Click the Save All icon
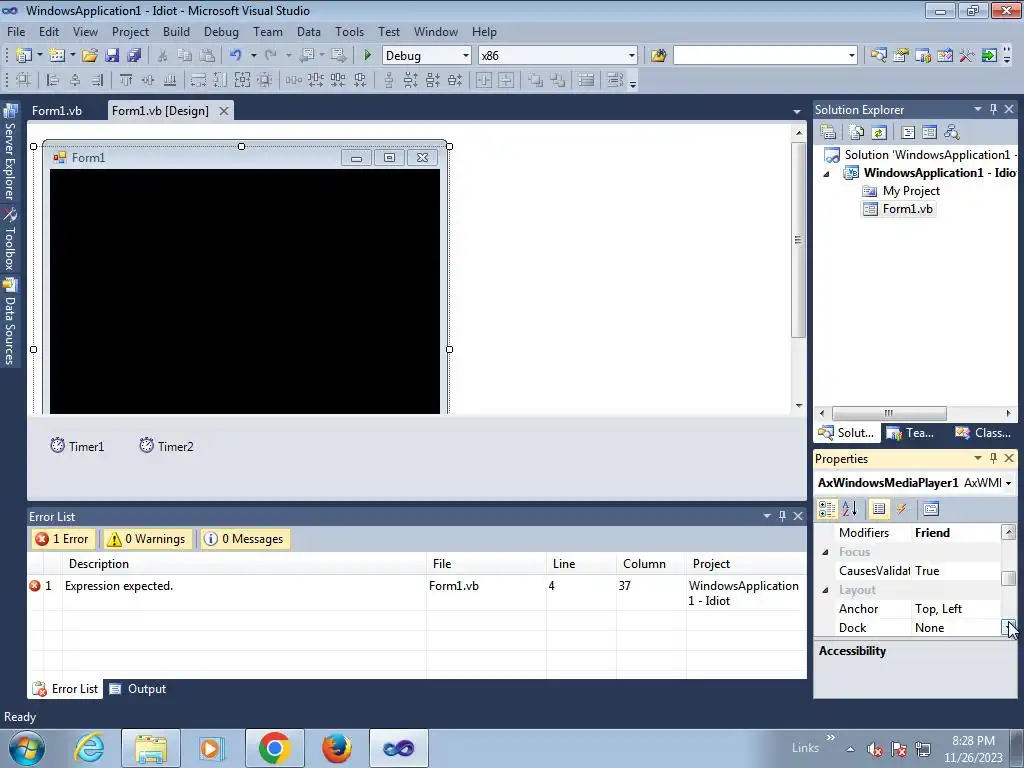This screenshot has width=1024, height=768. tap(134, 56)
